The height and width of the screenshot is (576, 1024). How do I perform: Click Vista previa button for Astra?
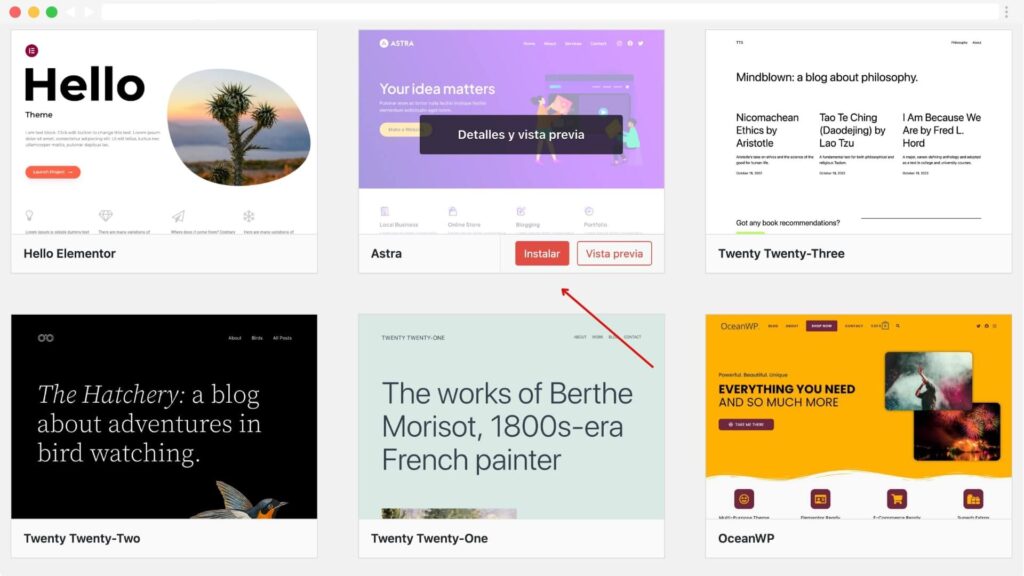[x=614, y=254]
